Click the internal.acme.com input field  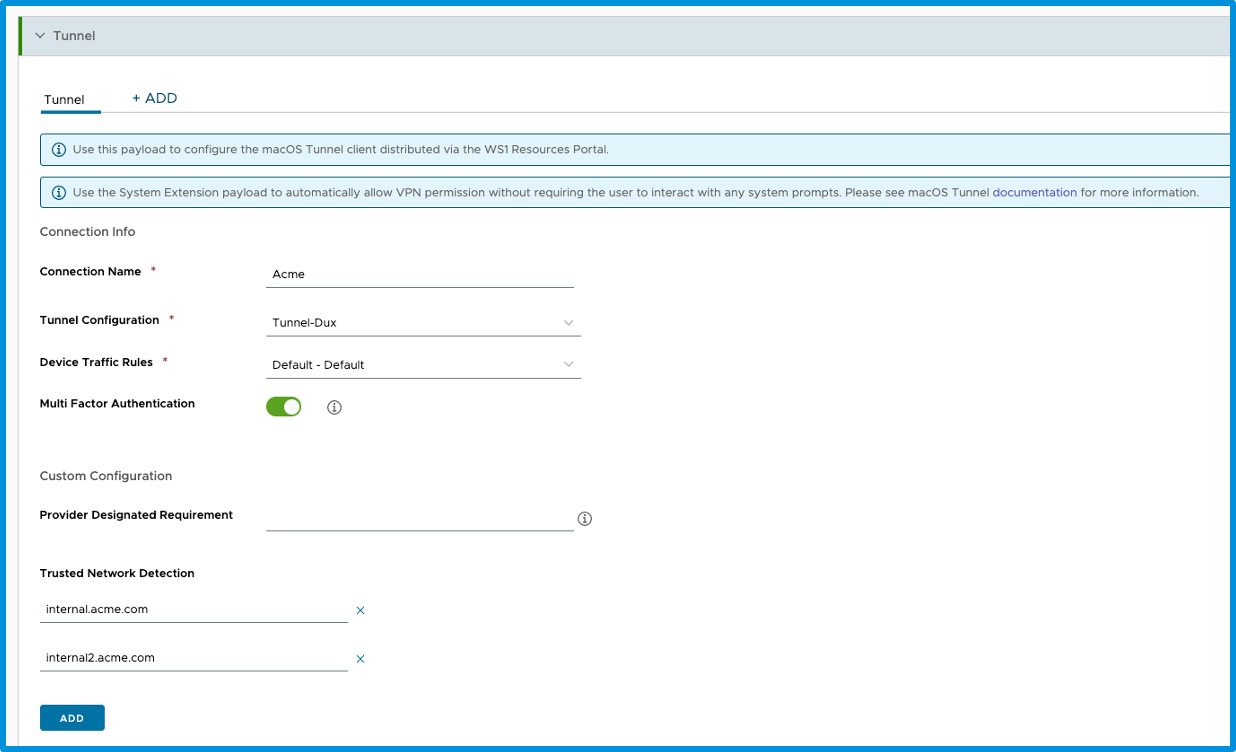coord(194,609)
